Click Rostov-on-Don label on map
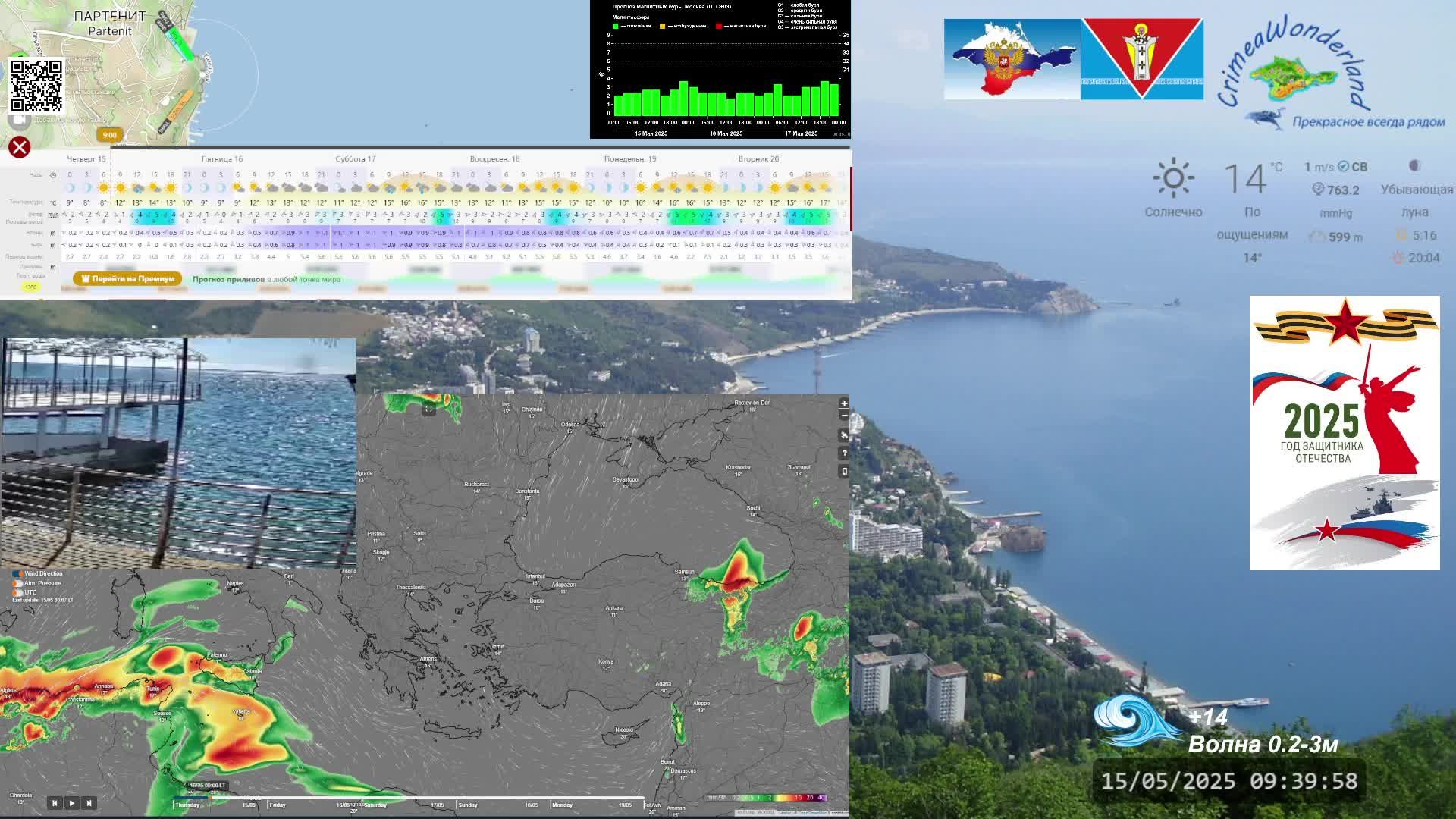 [752, 403]
